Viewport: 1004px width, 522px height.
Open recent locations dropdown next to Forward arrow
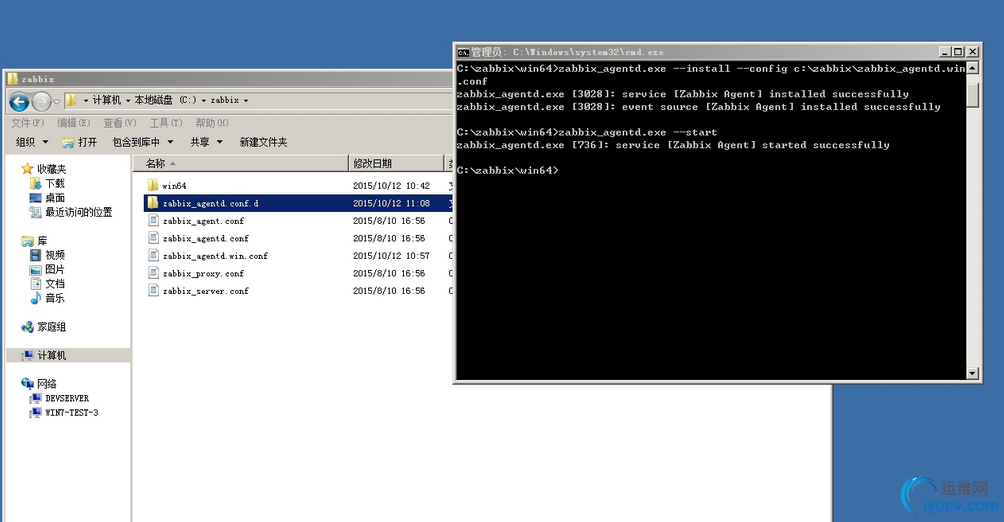click(x=56, y=101)
